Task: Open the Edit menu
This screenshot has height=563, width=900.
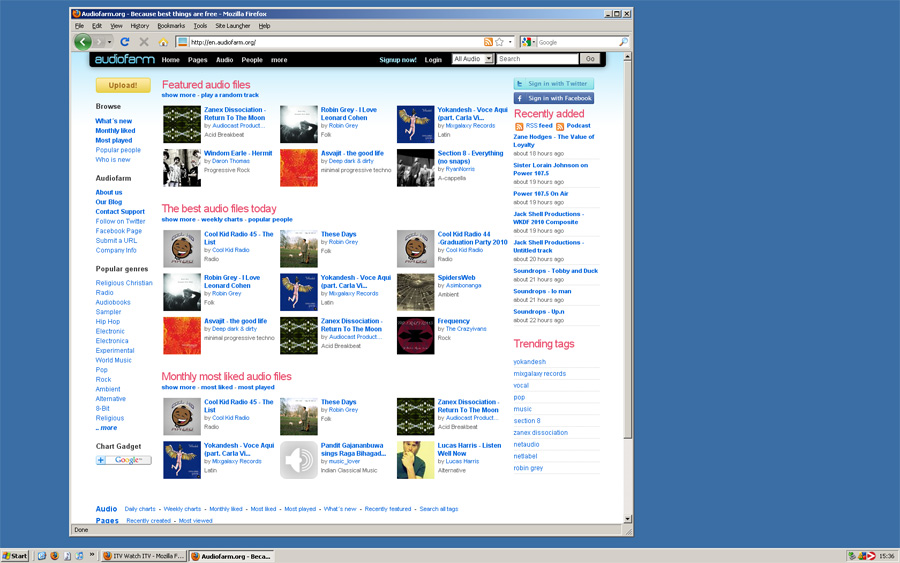Action: pyautogui.click(x=97, y=26)
